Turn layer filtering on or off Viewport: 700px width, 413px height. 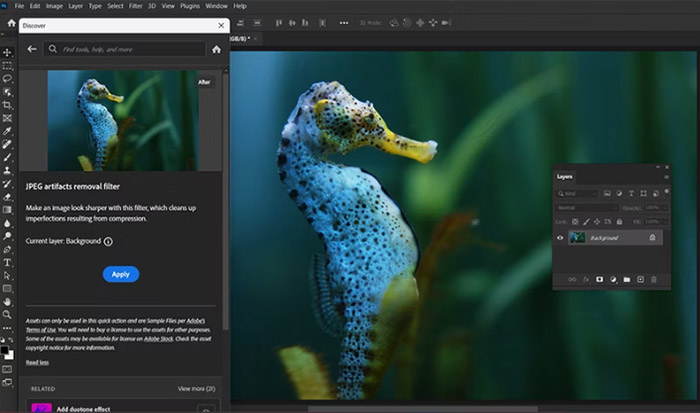tap(667, 192)
